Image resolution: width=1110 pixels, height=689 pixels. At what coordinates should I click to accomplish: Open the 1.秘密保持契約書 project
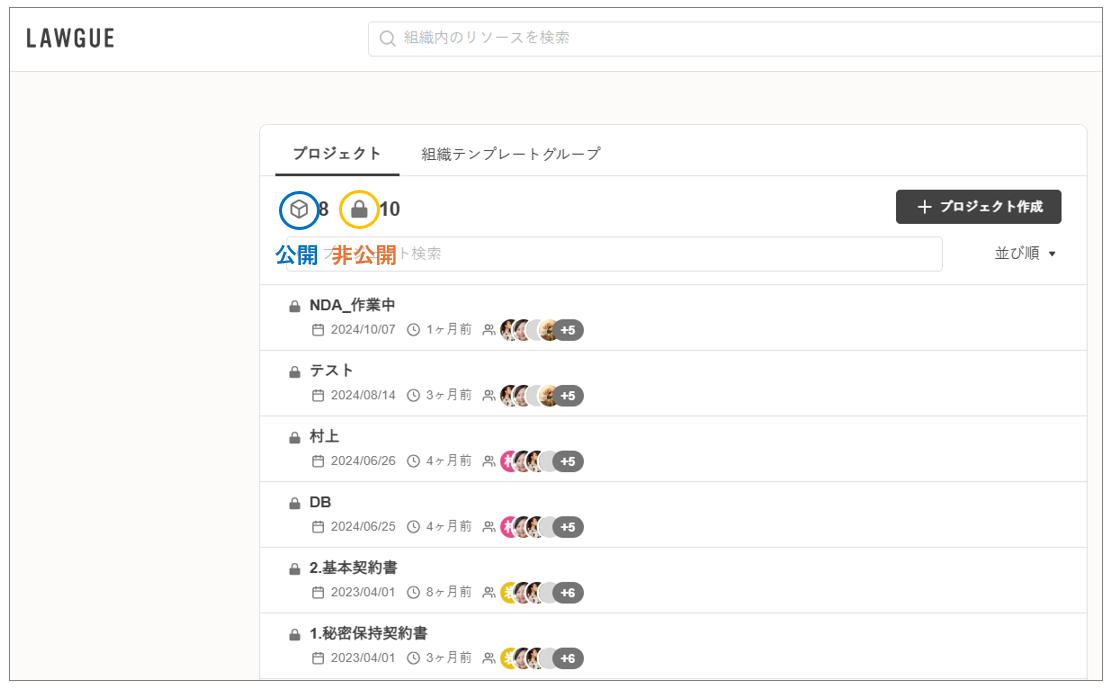(x=368, y=633)
